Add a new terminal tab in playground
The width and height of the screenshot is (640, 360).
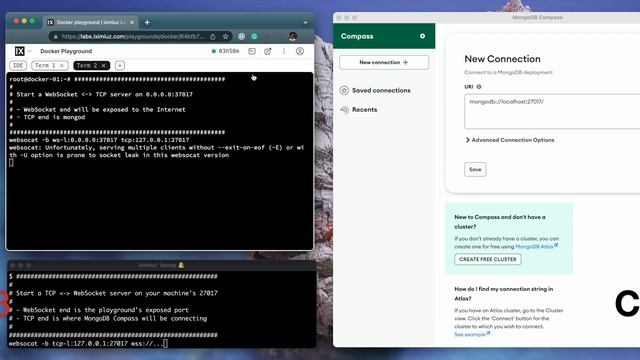tap(120, 65)
